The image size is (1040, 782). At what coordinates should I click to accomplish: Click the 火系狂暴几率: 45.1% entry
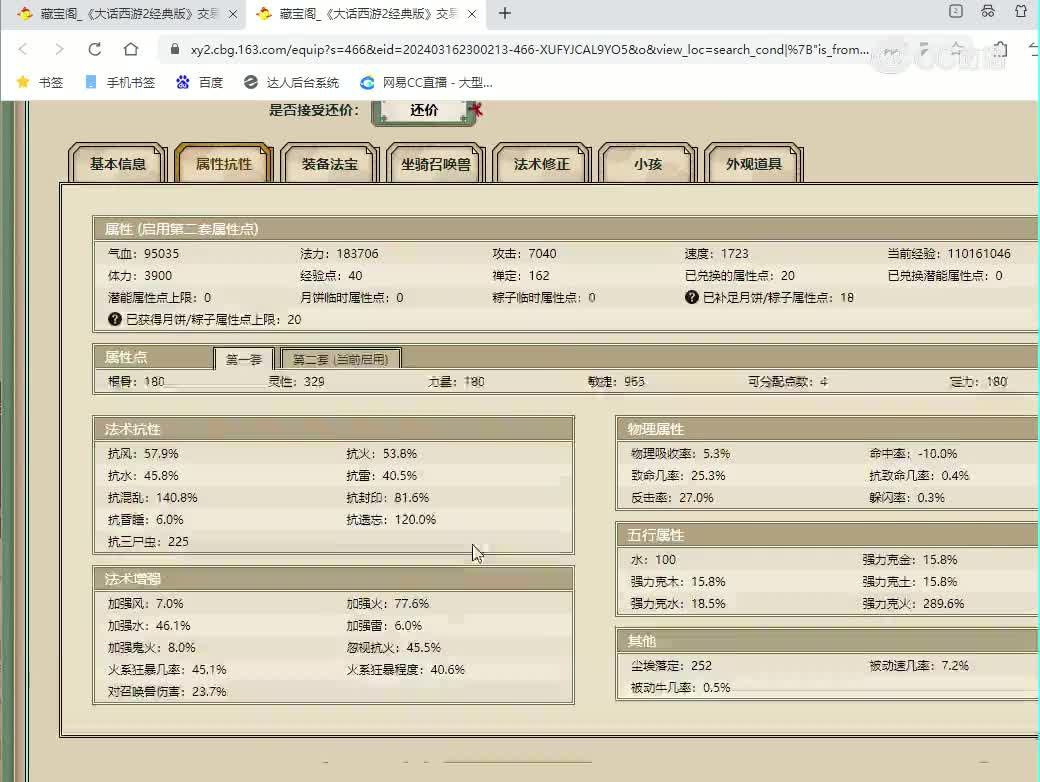click(167, 669)
